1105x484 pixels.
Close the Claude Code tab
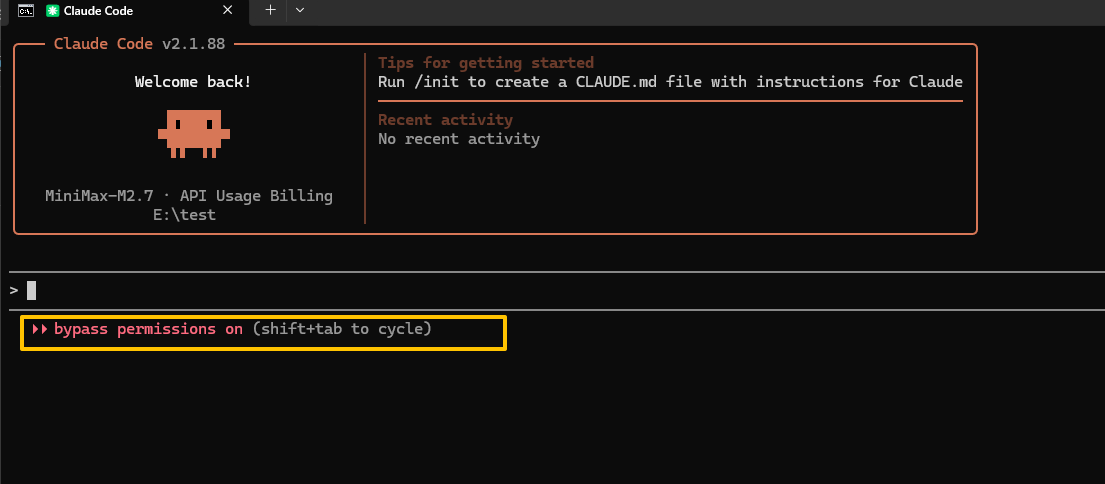pyautogui.click(x=227, y=11)
